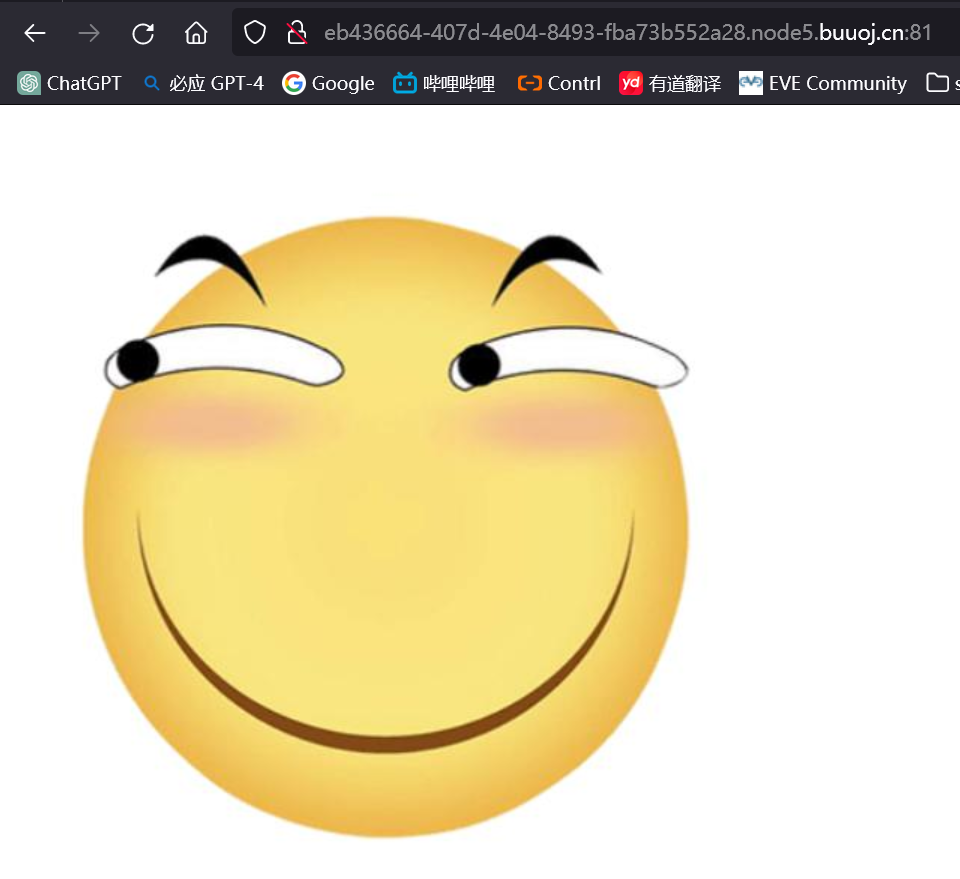Click the forward navigation arrow
This screenshot has width=960, height=879.
click(89, 33)
